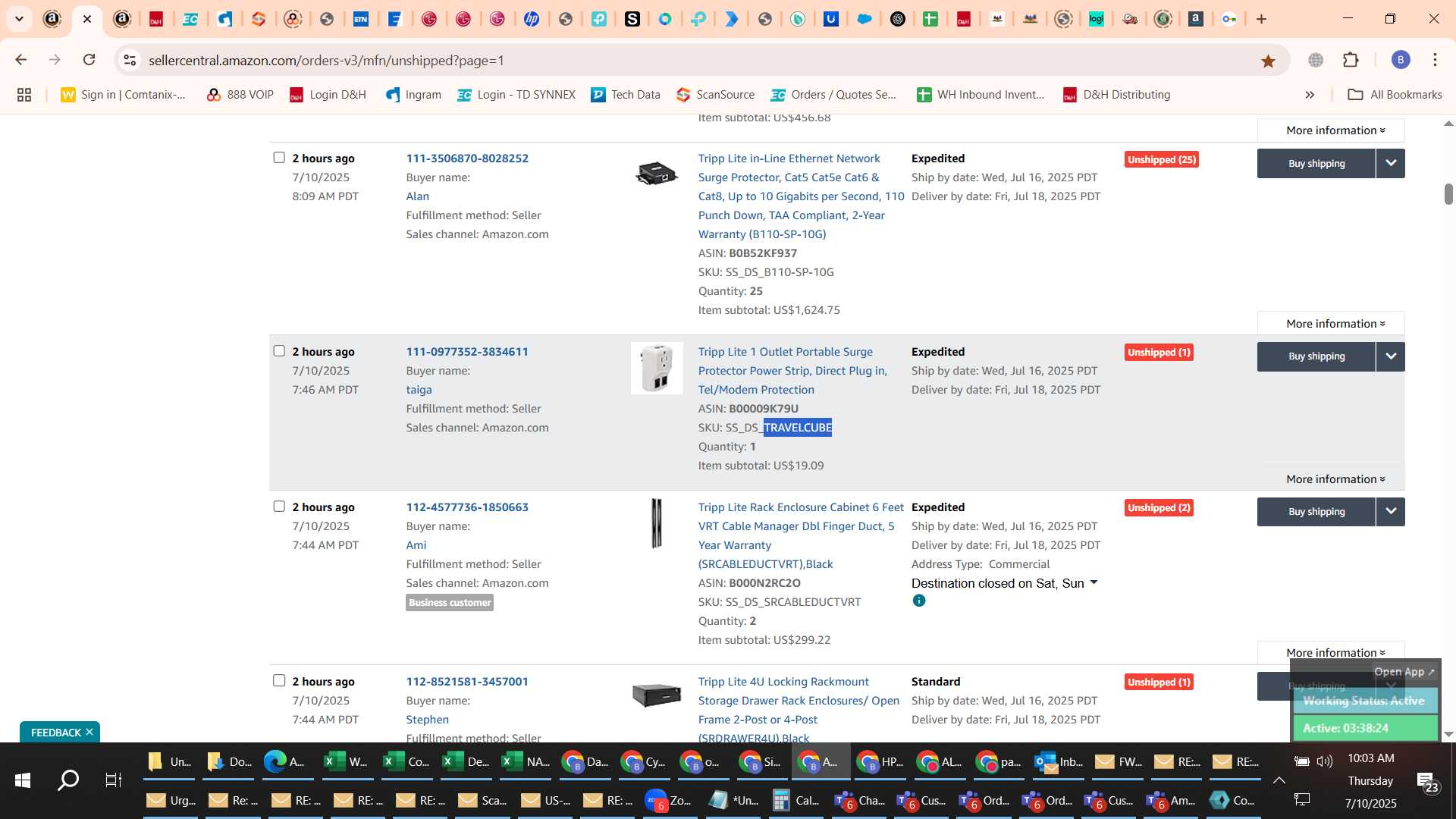1456x819 pixels.
Task: Open volume control in system tray
Action: point(1324,761)
